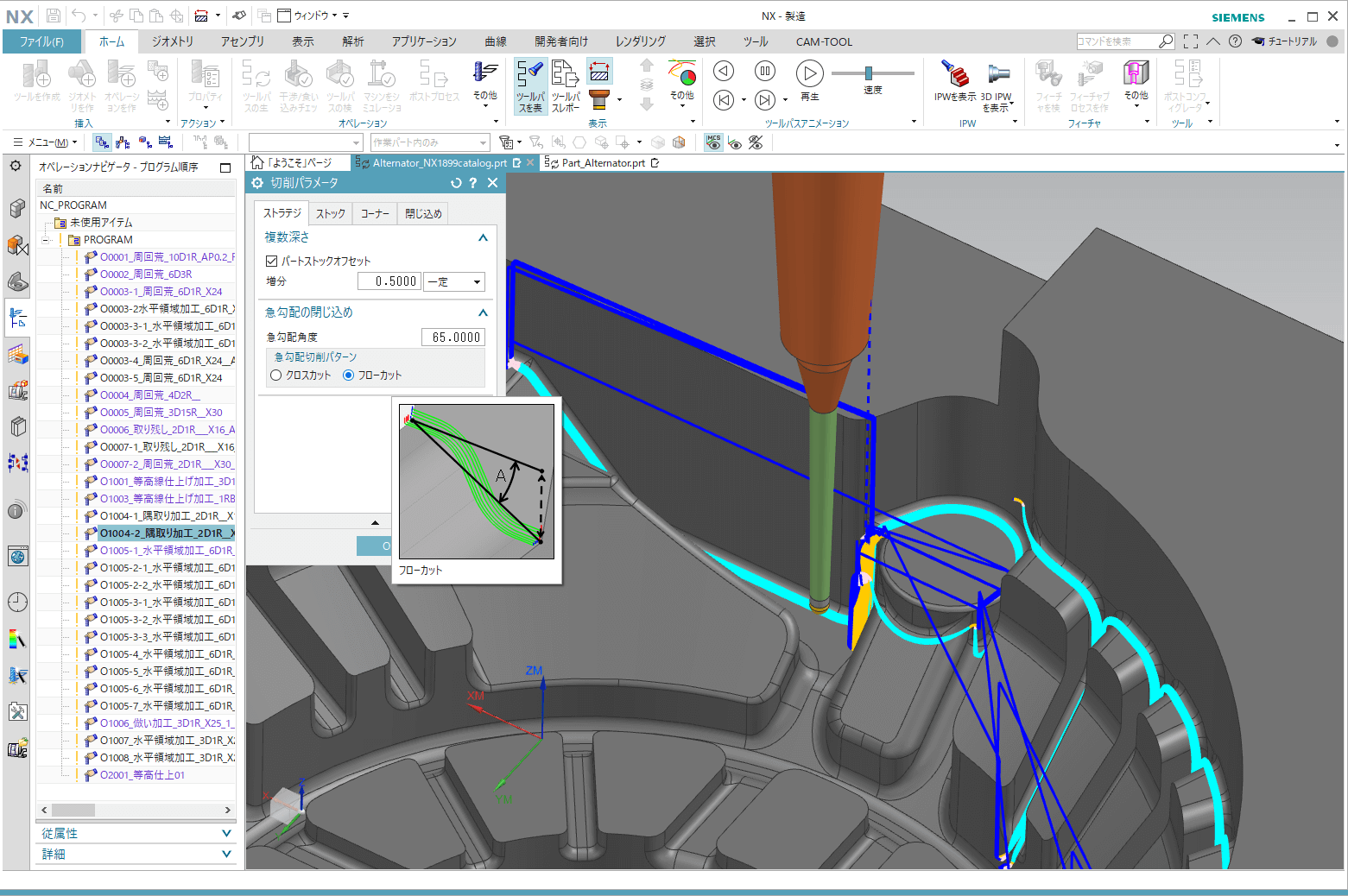
Task: Select the クロスカット radio button
Action: (x=276, y=375)
